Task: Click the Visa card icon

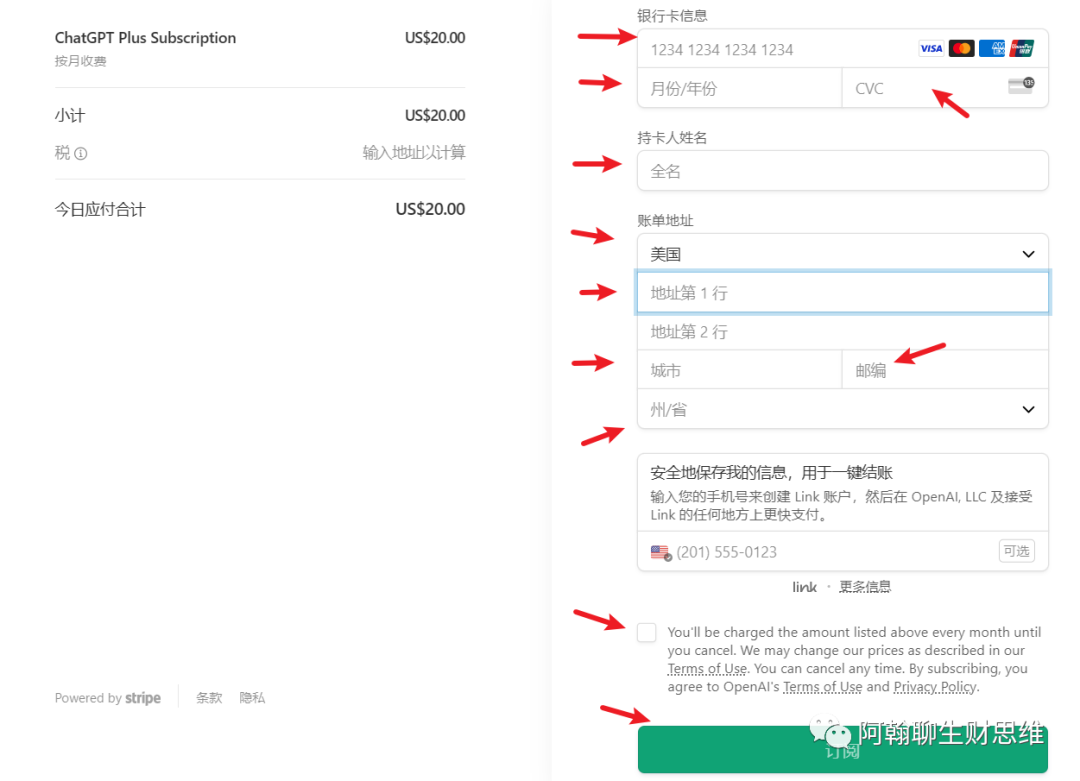Action: [931, 48]
